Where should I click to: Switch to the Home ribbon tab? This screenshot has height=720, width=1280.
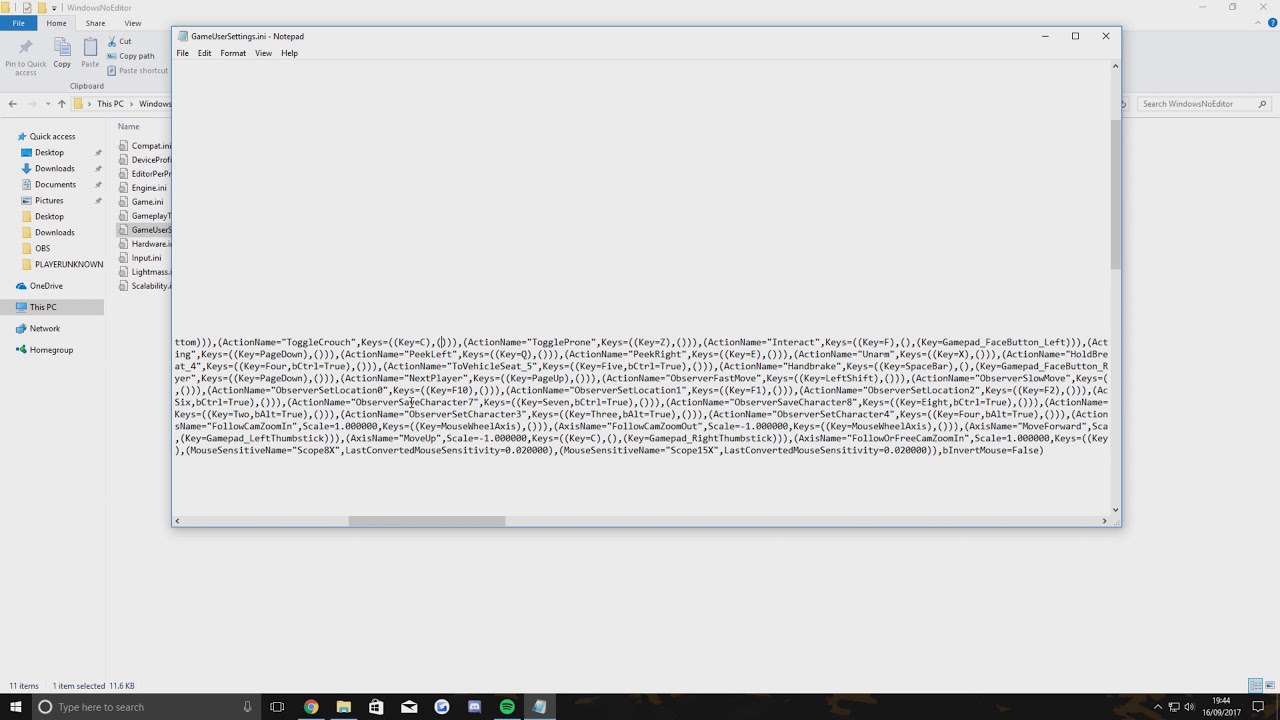tap(56, 23)
